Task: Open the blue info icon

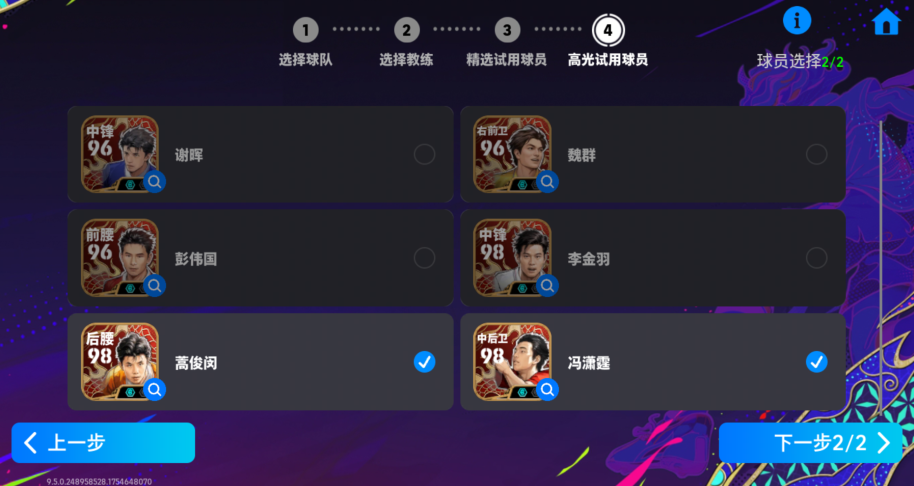Action: tap(797, 21)
